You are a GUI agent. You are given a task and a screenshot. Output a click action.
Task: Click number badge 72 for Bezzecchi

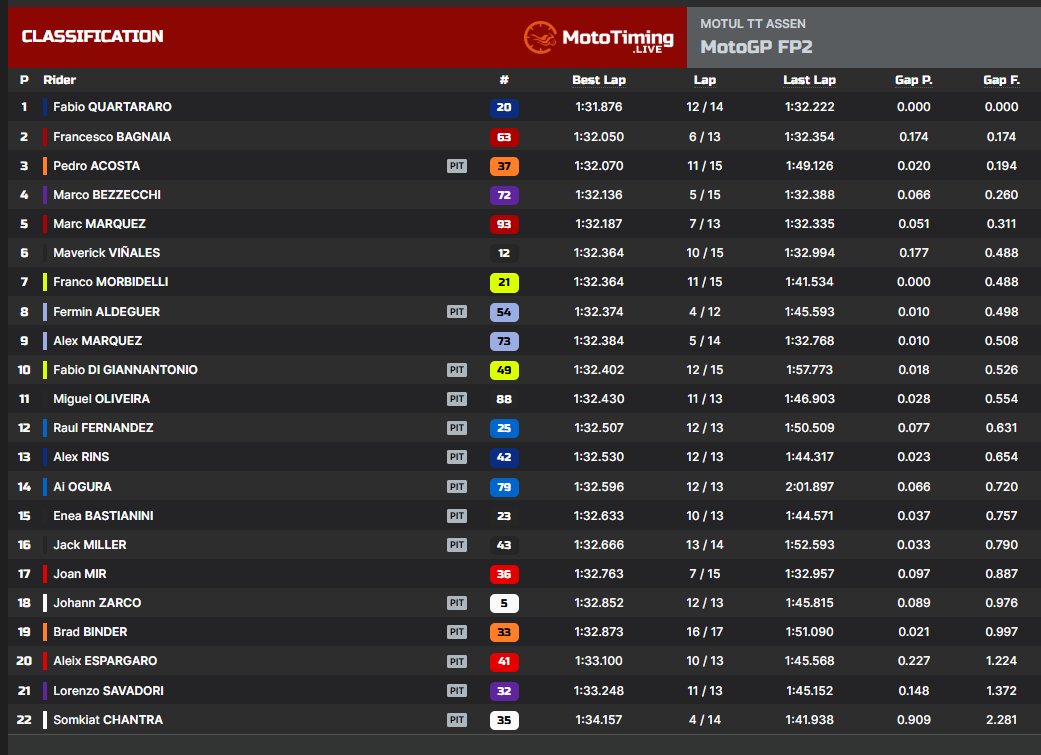click(504, 195)
